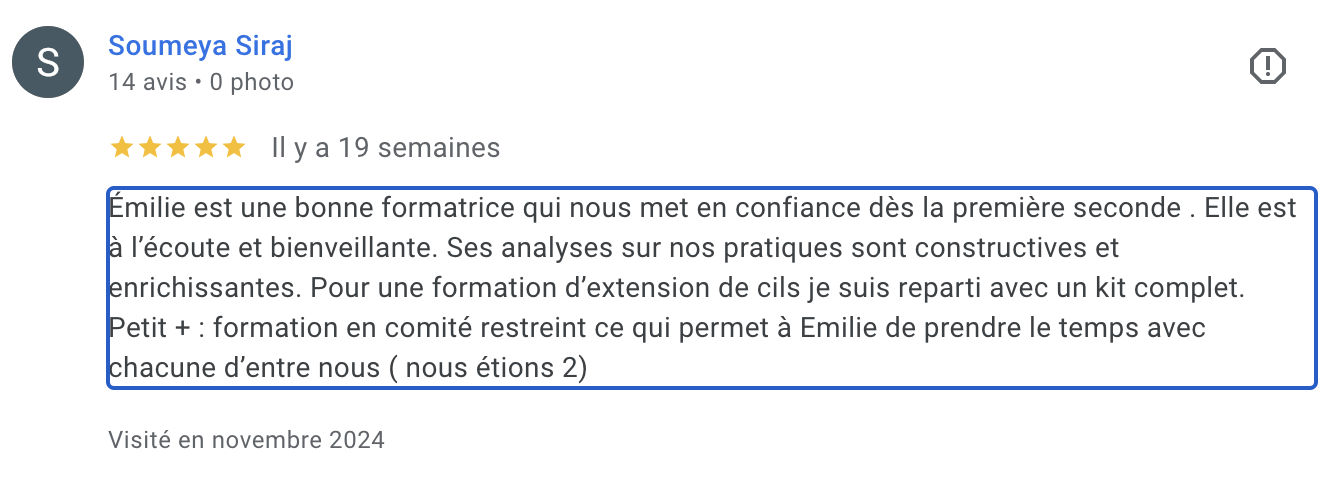The width and height of the screenshot is (1328, 490).
Task: Open the Soumeya Siraj reviewer profile link
Action: [x=200, y=46]
